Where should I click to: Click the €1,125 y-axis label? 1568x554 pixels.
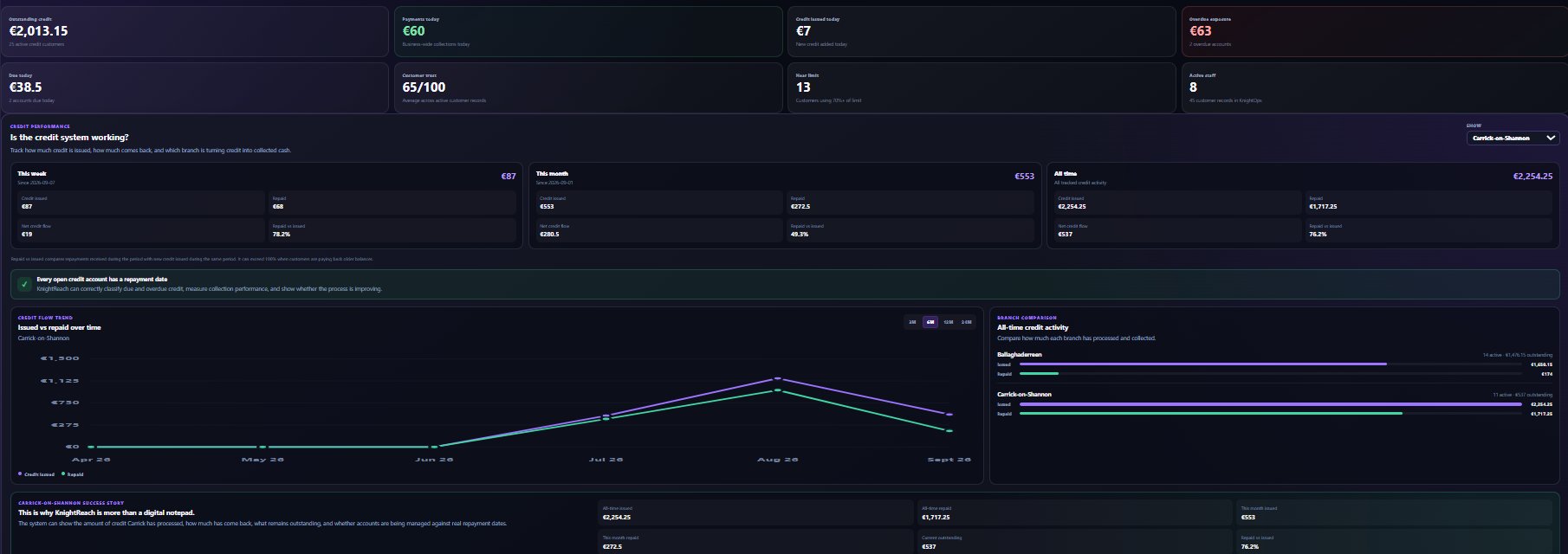click(60, 381)
